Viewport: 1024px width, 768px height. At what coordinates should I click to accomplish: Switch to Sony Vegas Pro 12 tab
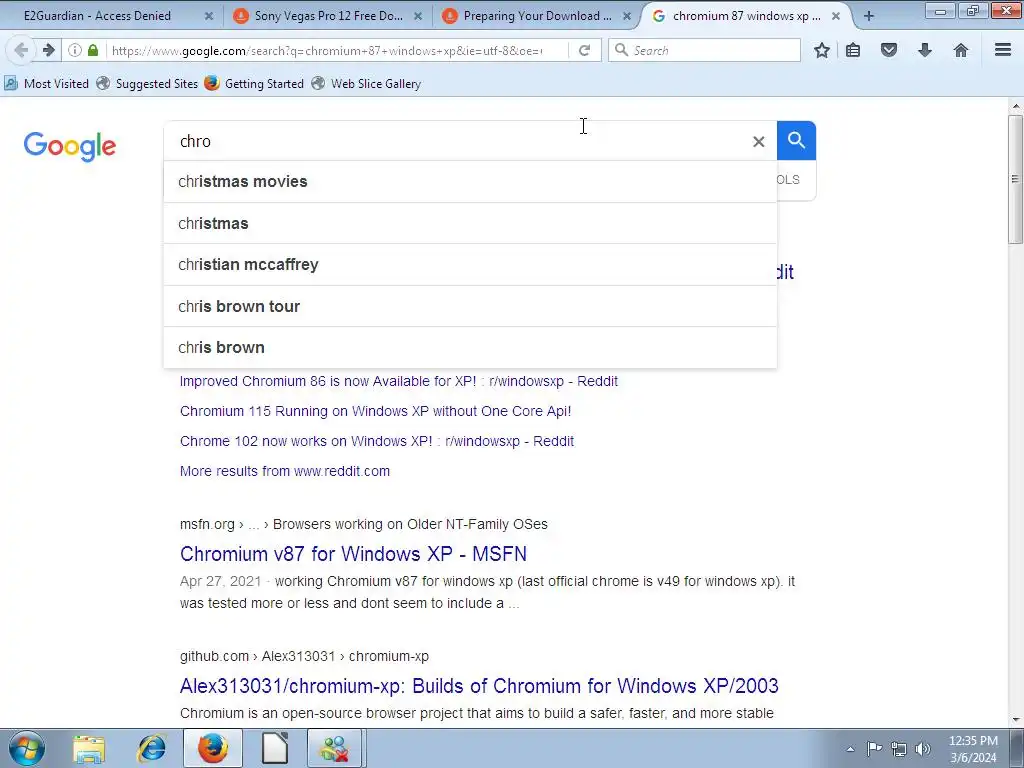click(327, 16)
